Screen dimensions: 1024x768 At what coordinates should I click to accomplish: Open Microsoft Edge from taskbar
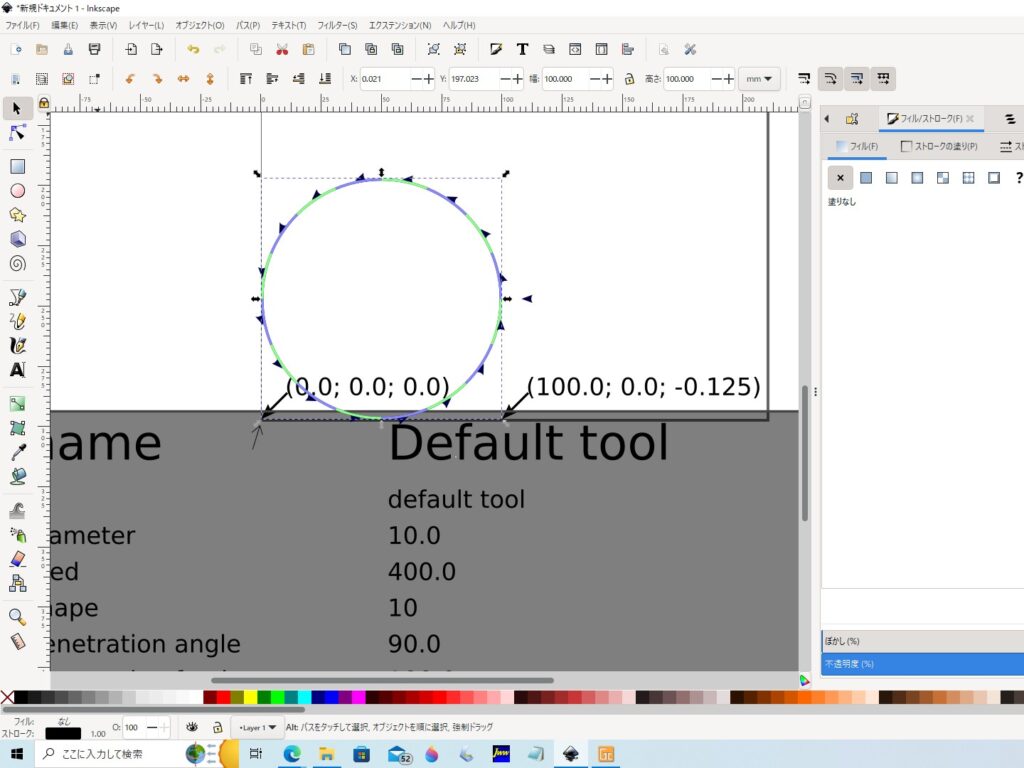[292, 754]
